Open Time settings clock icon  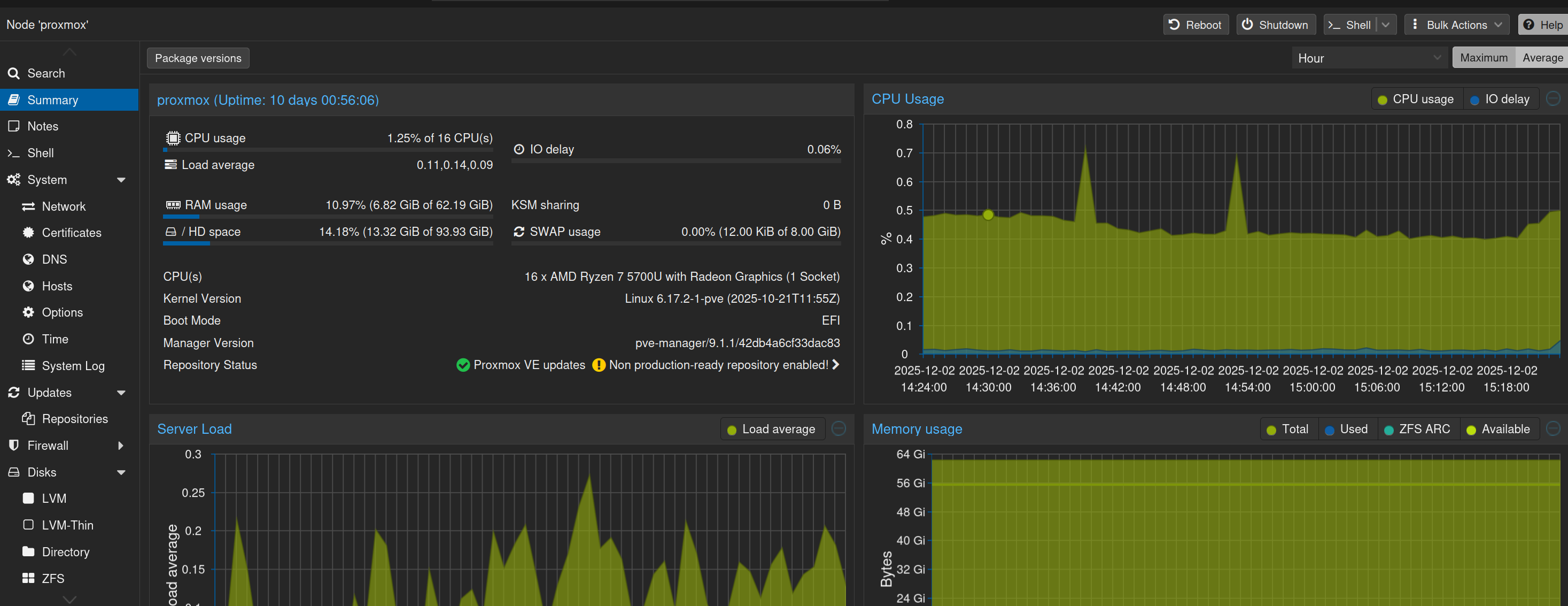click(x=28, y=339)
